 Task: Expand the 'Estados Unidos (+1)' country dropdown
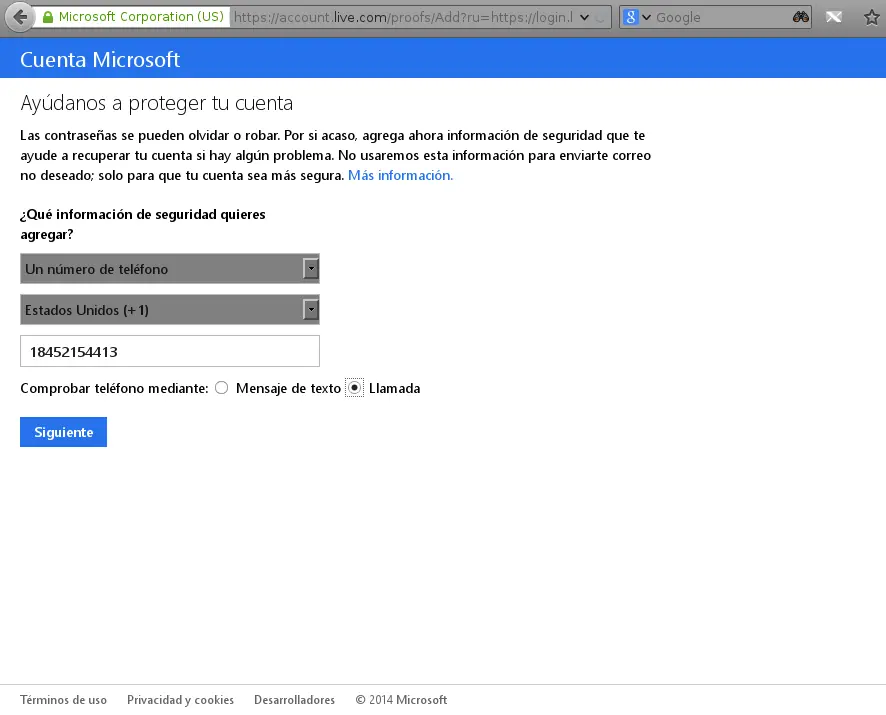[x=170, y=310]
